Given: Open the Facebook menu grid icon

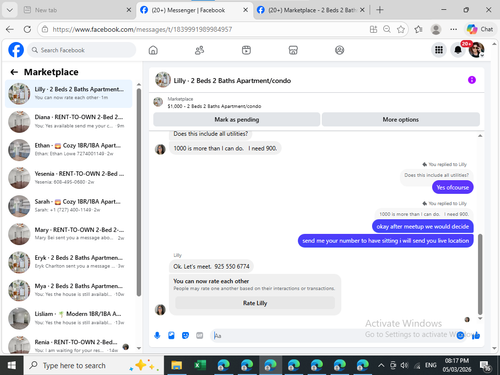Looking at the screenshot, I should point(439,50).
